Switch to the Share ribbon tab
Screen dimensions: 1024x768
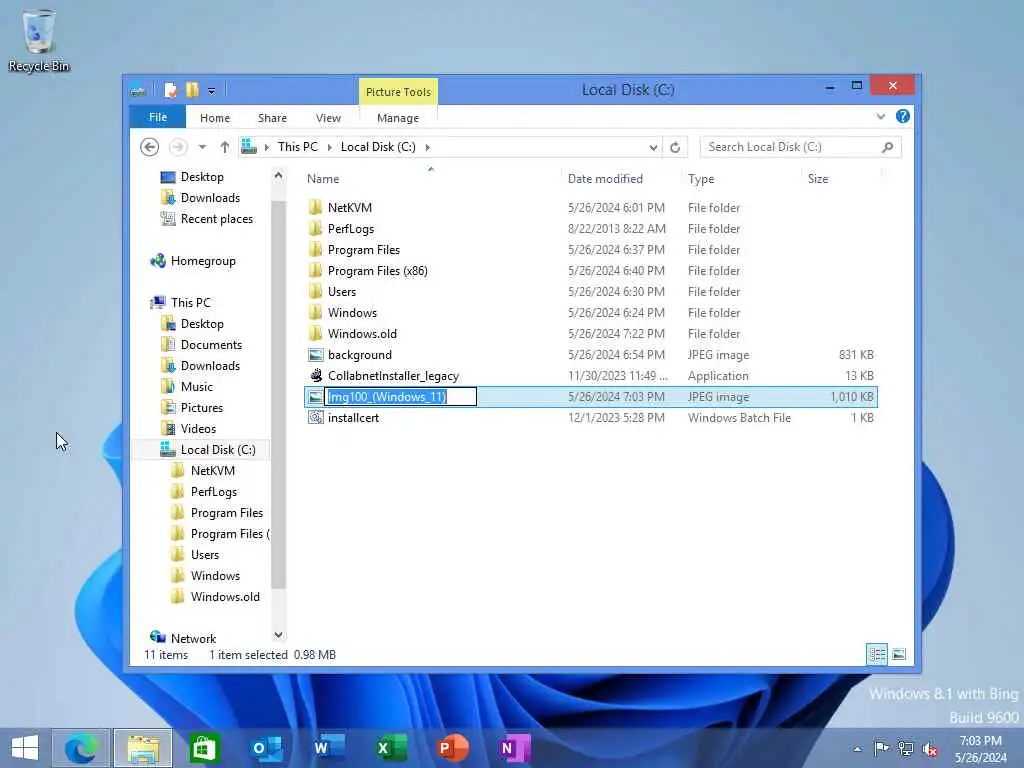pyautogui.click(x=272, y=118)
